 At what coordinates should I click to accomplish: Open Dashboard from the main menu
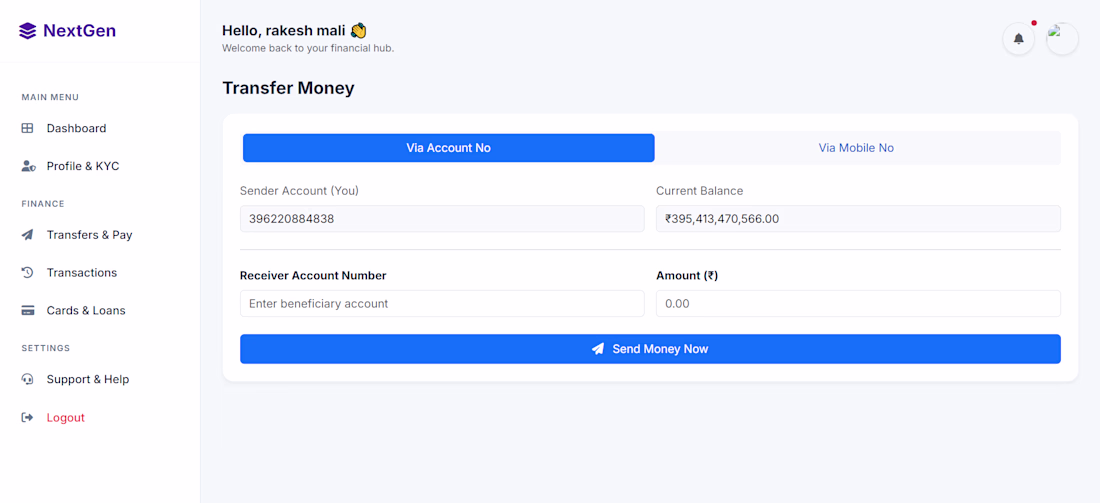[76, 128]
